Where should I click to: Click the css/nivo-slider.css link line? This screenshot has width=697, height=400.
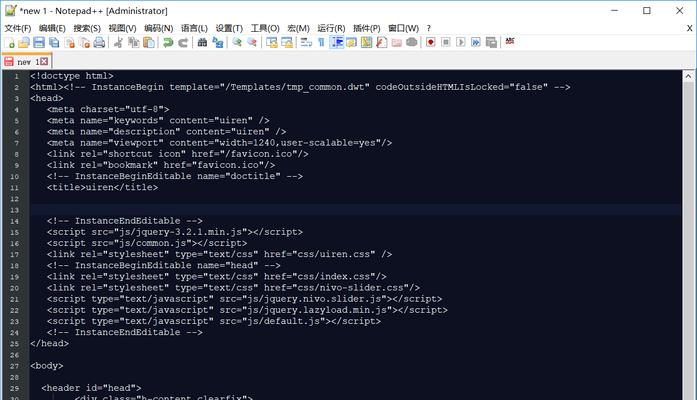pyautogui.click(x=233, y=288)
